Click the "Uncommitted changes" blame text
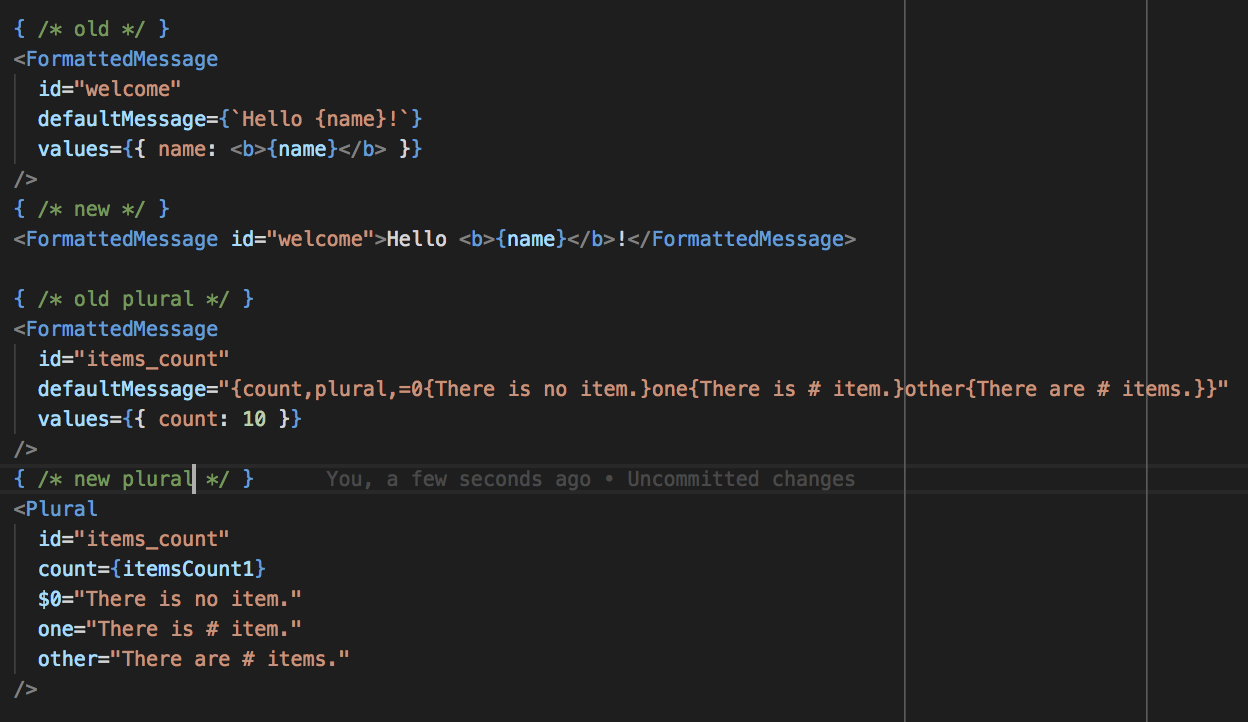 tap(741, 479)
